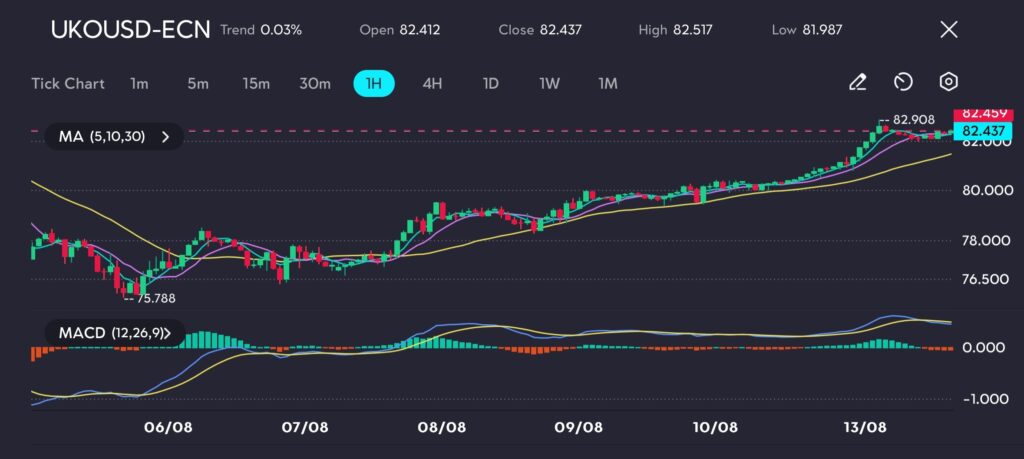Open chart settings hexagon icon

click(x=949, y=83)
